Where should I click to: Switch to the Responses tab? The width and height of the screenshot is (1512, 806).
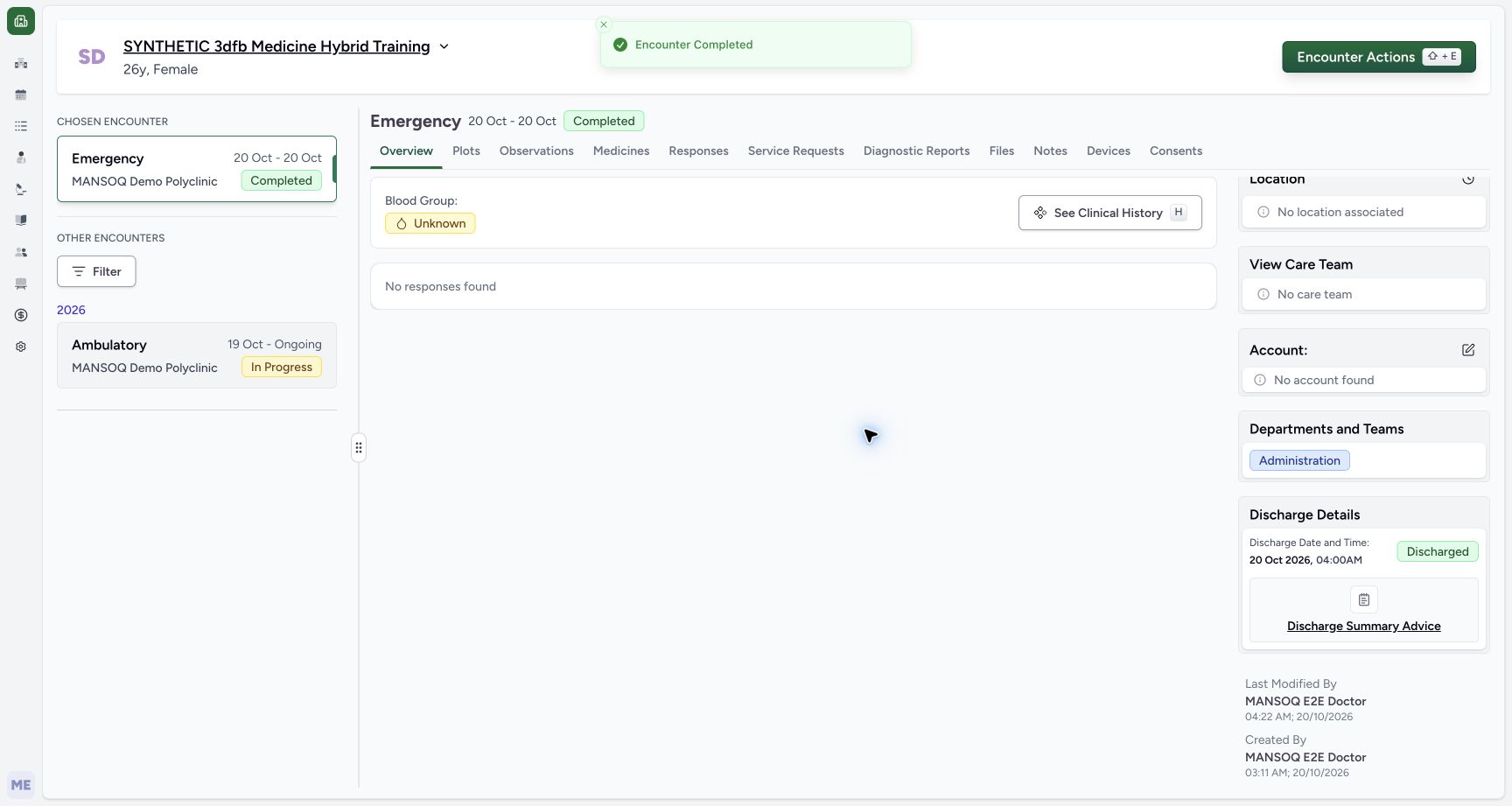(x=698, y=151)
